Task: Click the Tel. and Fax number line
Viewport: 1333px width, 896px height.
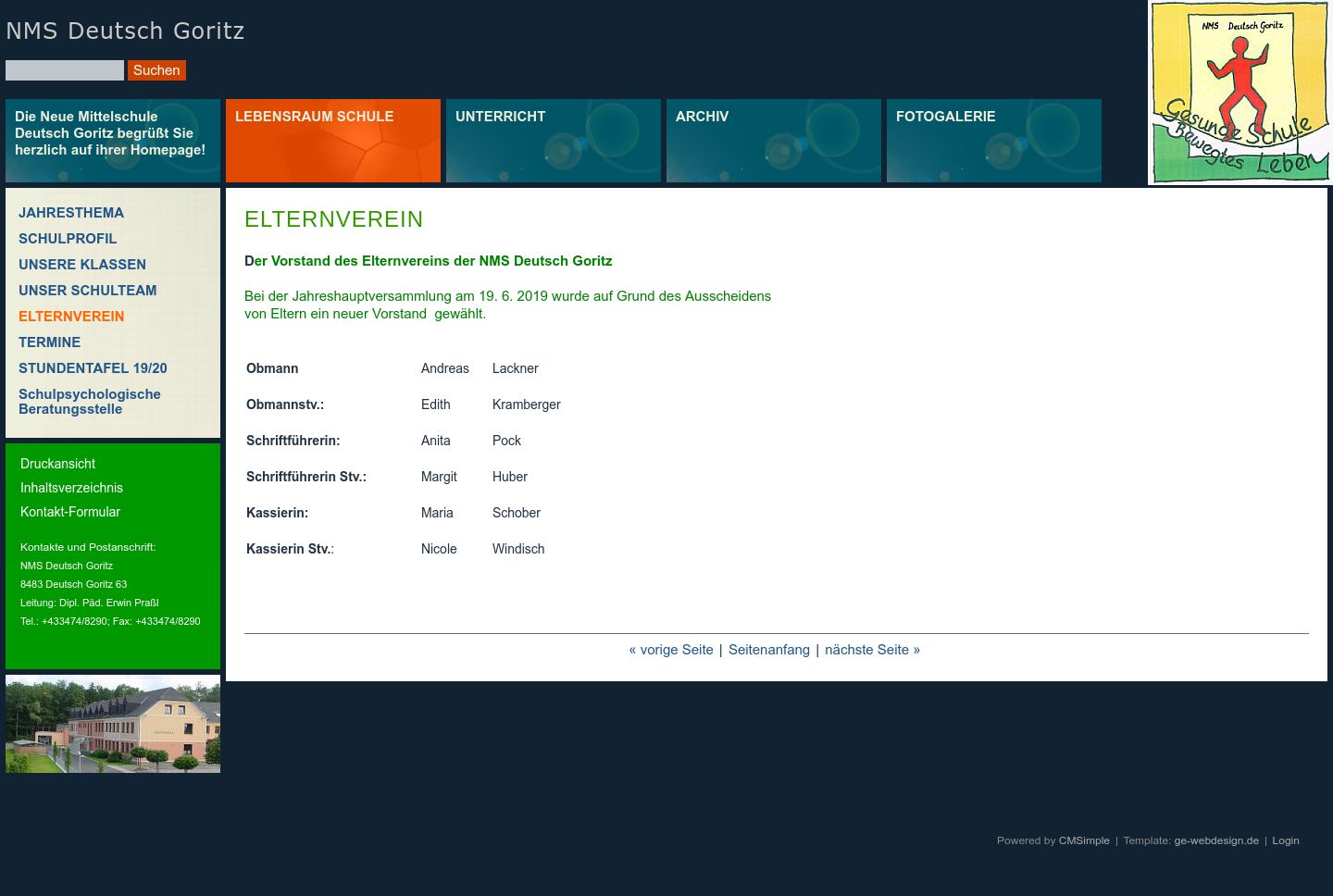Action: pos(110,621)
